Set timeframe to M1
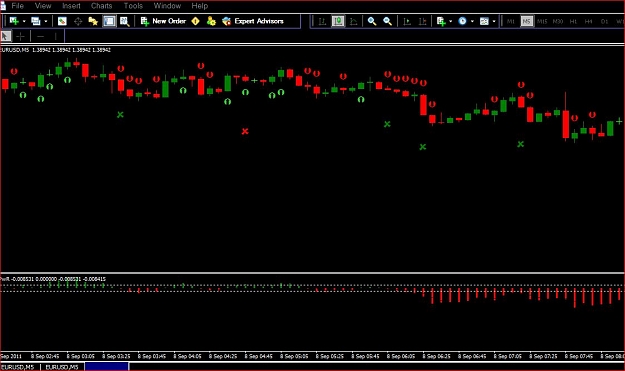Image resolution: width=625 pixels, height=371 pixels. point(511,21)
